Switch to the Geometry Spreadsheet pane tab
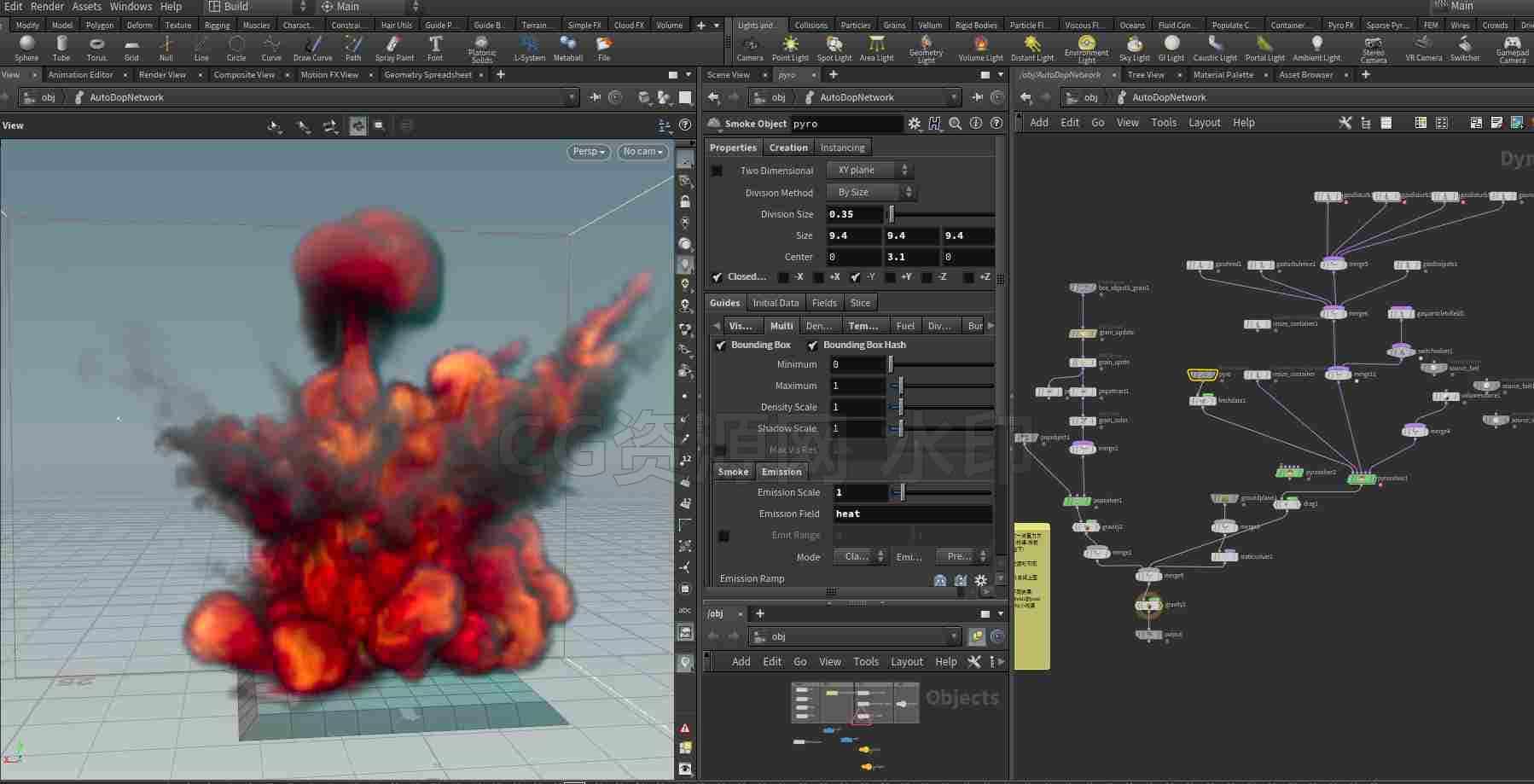This screenshot has width=1534, height=784. tap(427, 75)
